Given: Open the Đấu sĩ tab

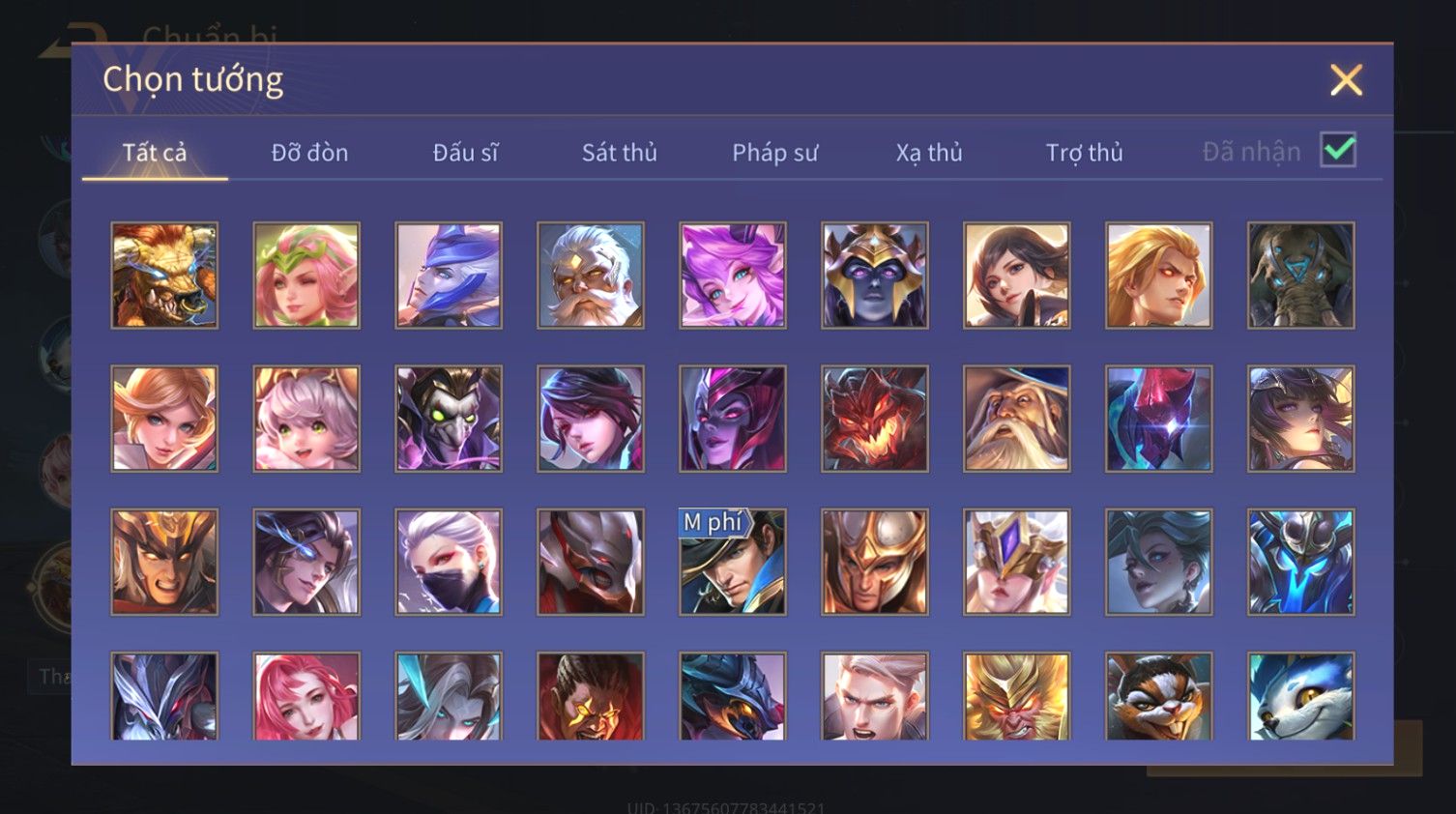Looking at the screenshot, I should [x=465, y=152].
